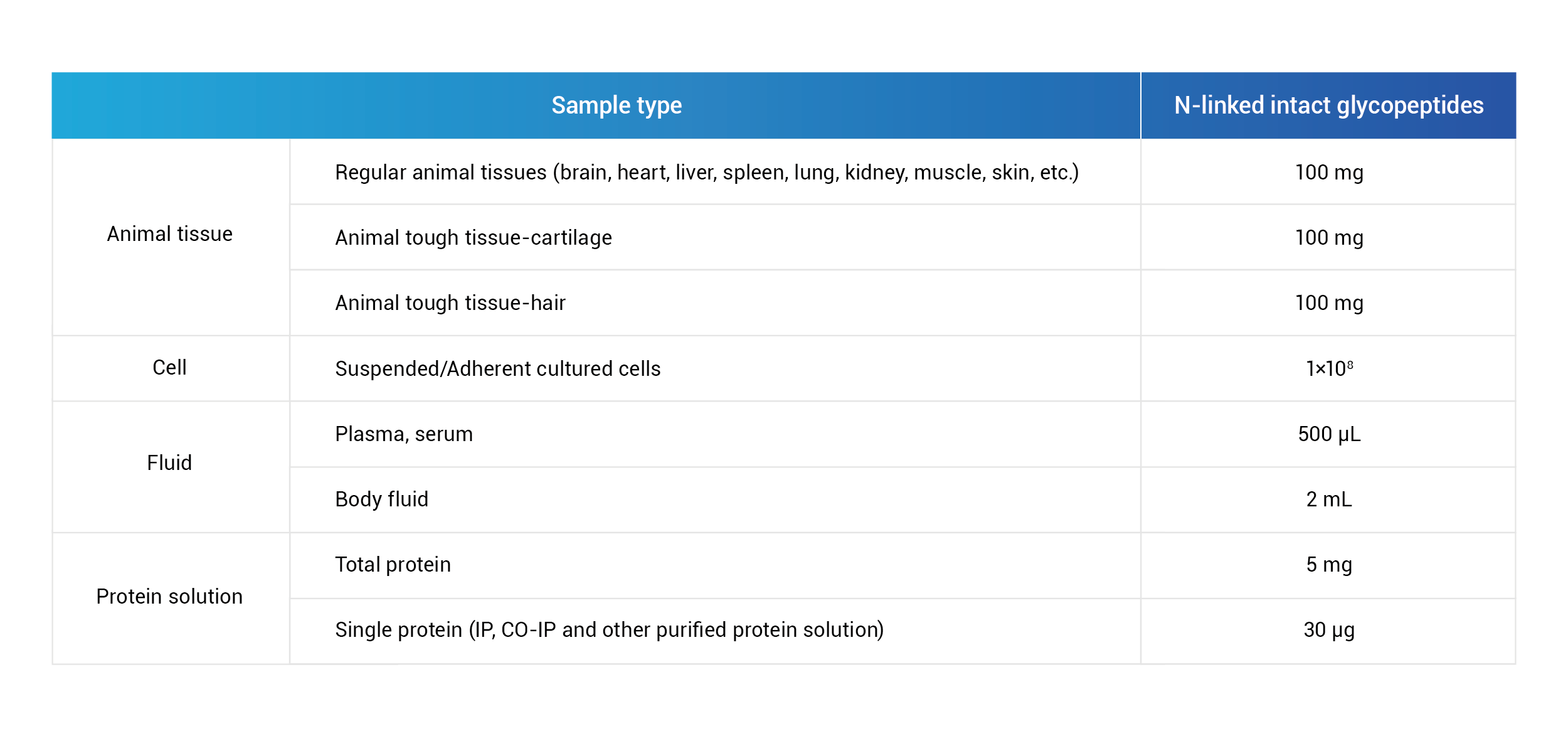Select the "5 mg" value
Screen dimensions: 1568x736
tap(1328, 565)
